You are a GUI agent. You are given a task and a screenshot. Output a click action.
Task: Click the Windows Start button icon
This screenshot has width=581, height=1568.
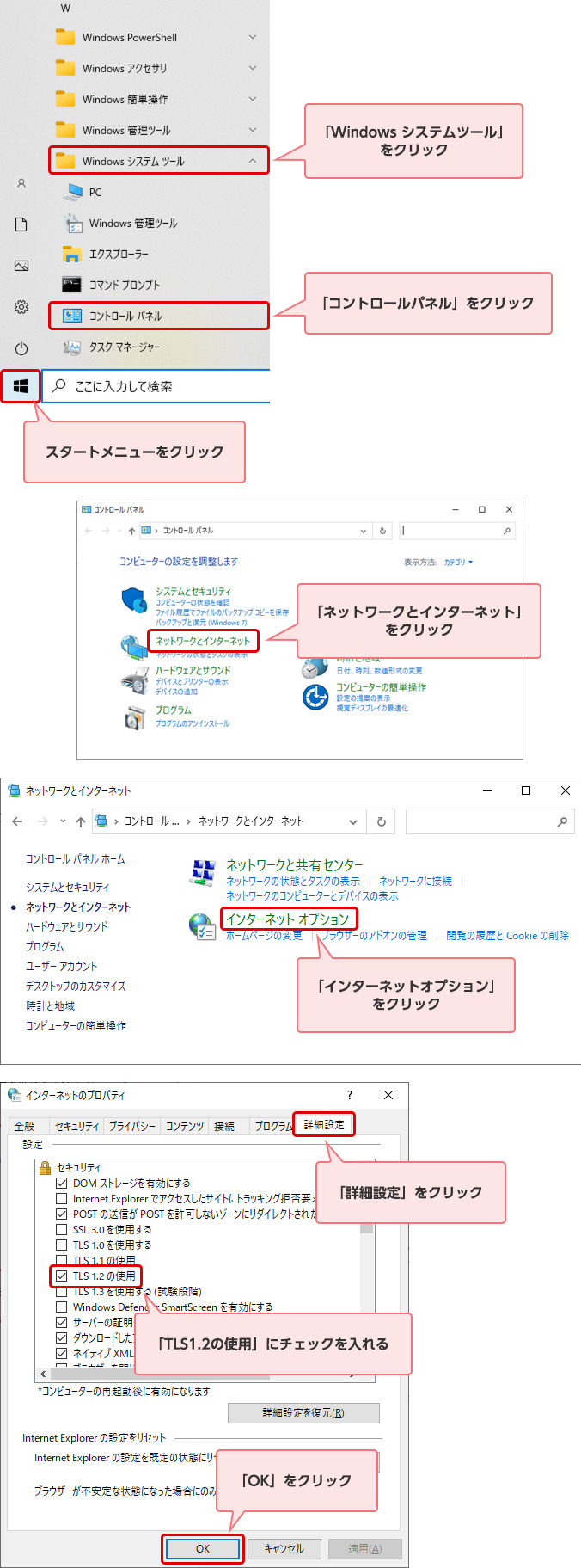pyautogui.click(x=21, y=386)
